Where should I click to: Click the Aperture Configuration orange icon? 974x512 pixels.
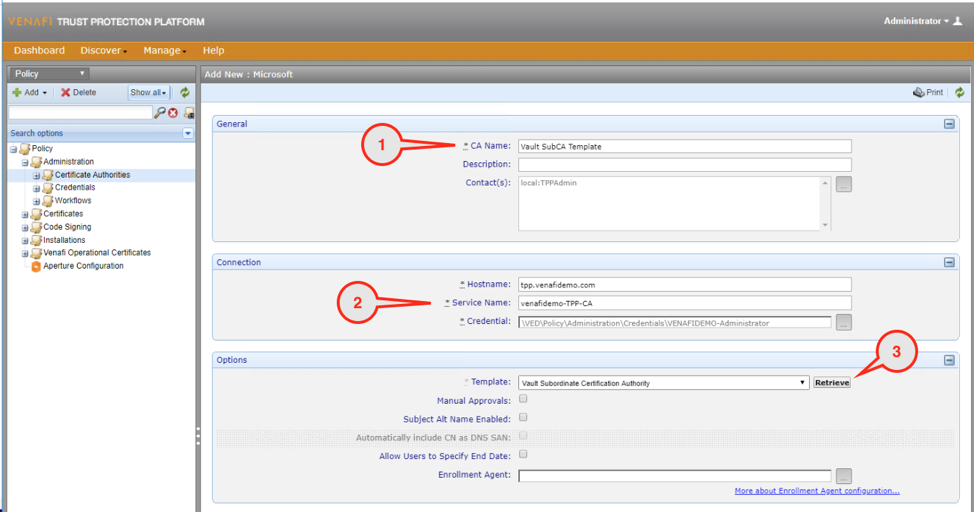coord(36,266)
